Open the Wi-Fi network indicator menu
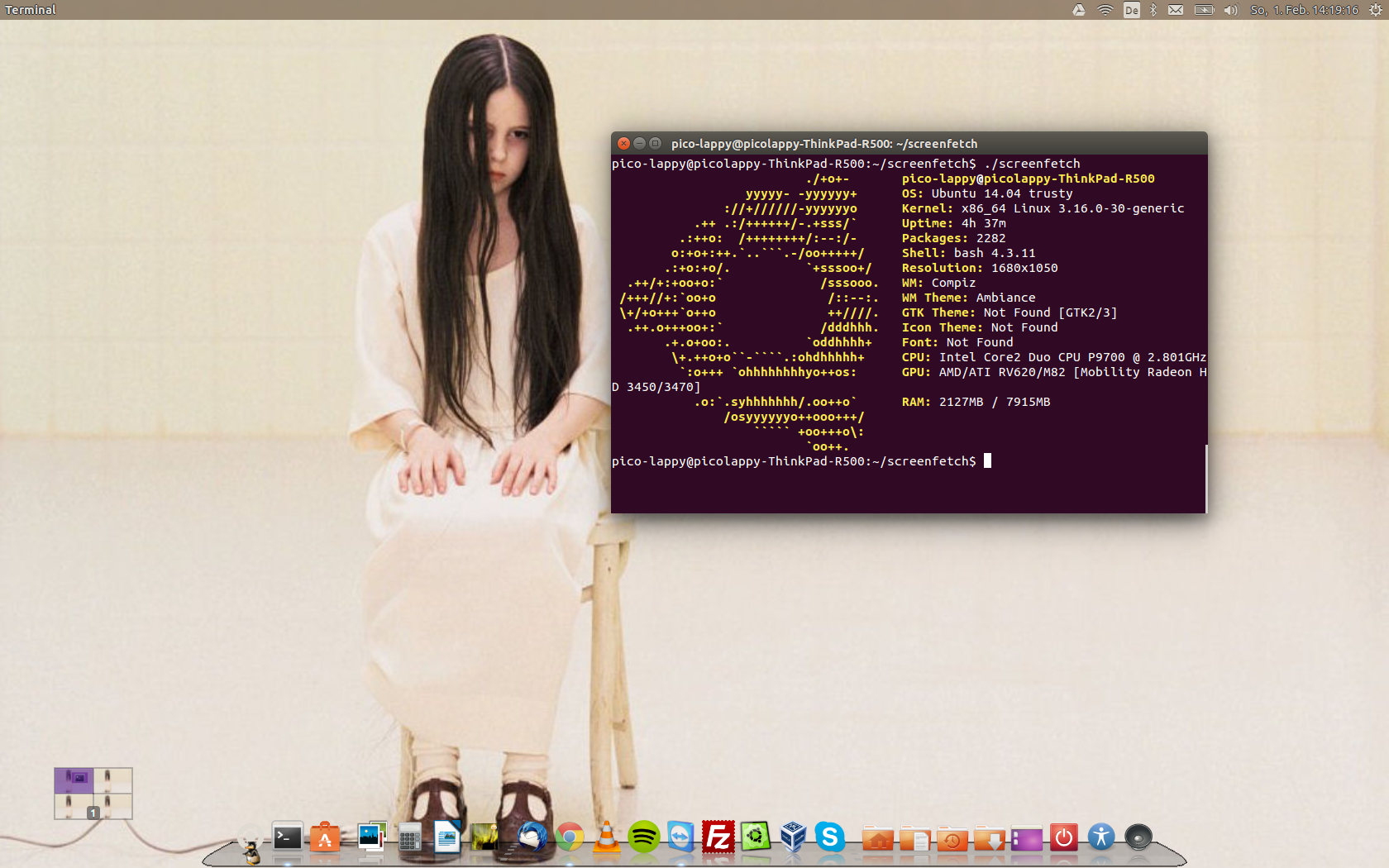The width and height of the screenshot is (1389, 868). click(x=1105, y=10)
